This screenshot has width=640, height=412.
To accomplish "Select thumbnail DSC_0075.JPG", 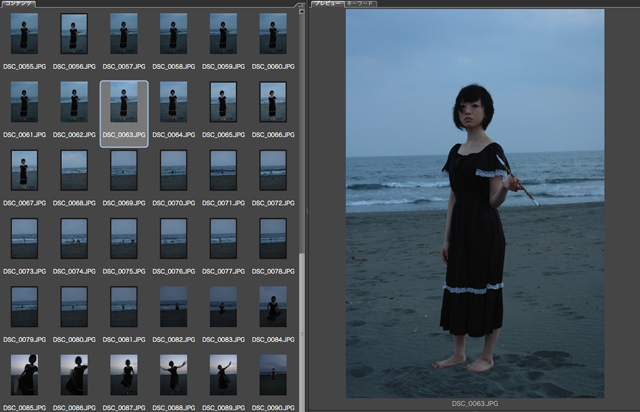I will [123, 238].
